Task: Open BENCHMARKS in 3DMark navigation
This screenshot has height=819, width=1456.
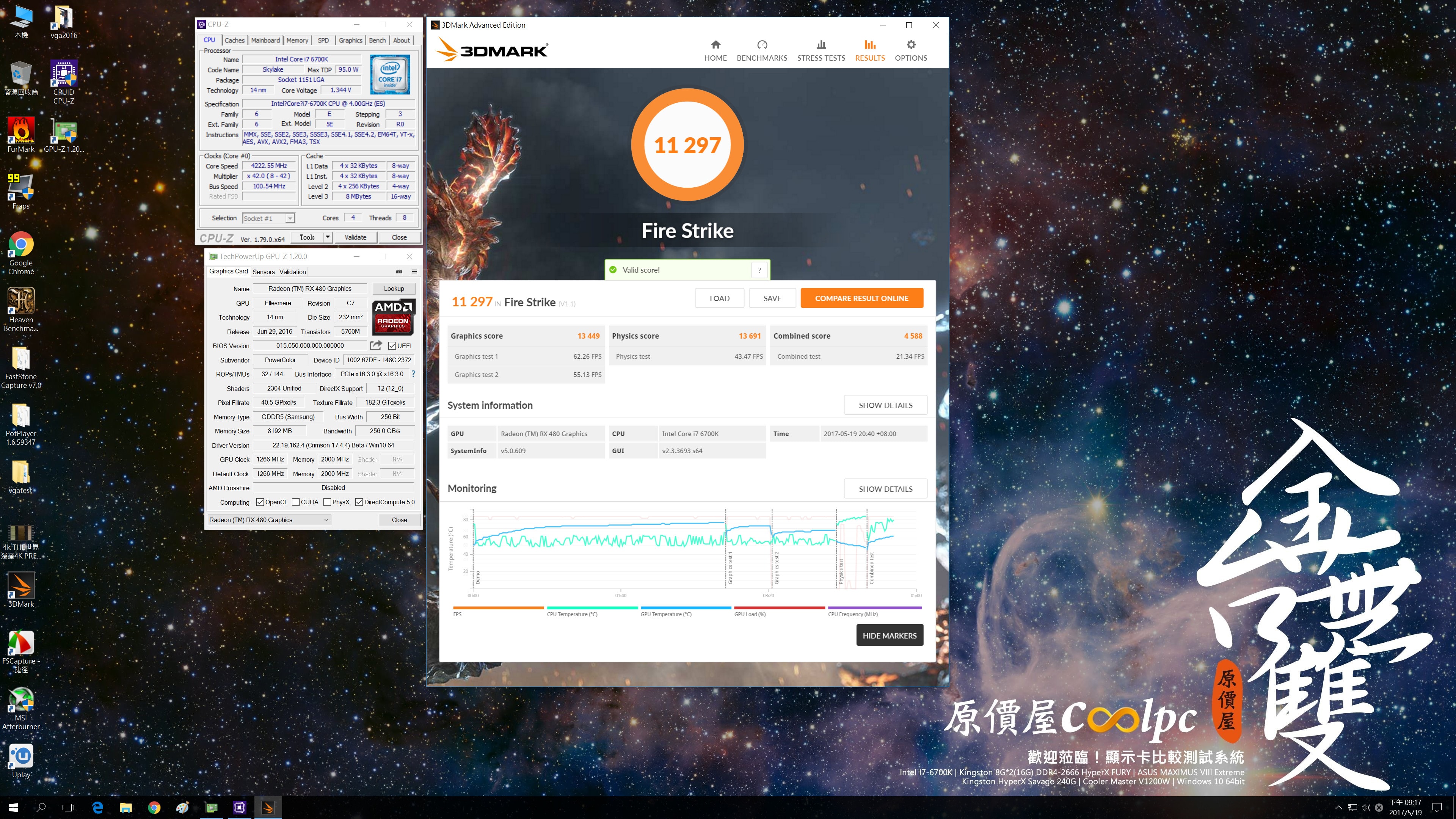Action: (761, 50)
